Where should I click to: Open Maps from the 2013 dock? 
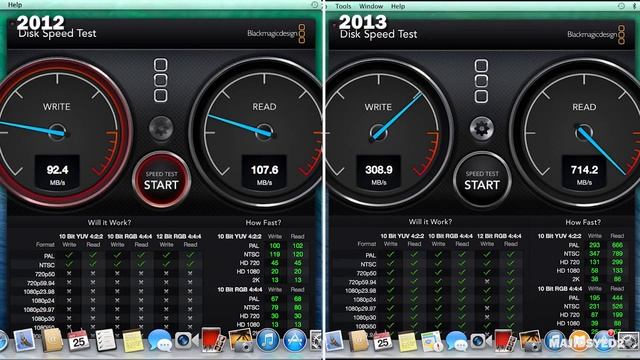click(x=432, y=341)
